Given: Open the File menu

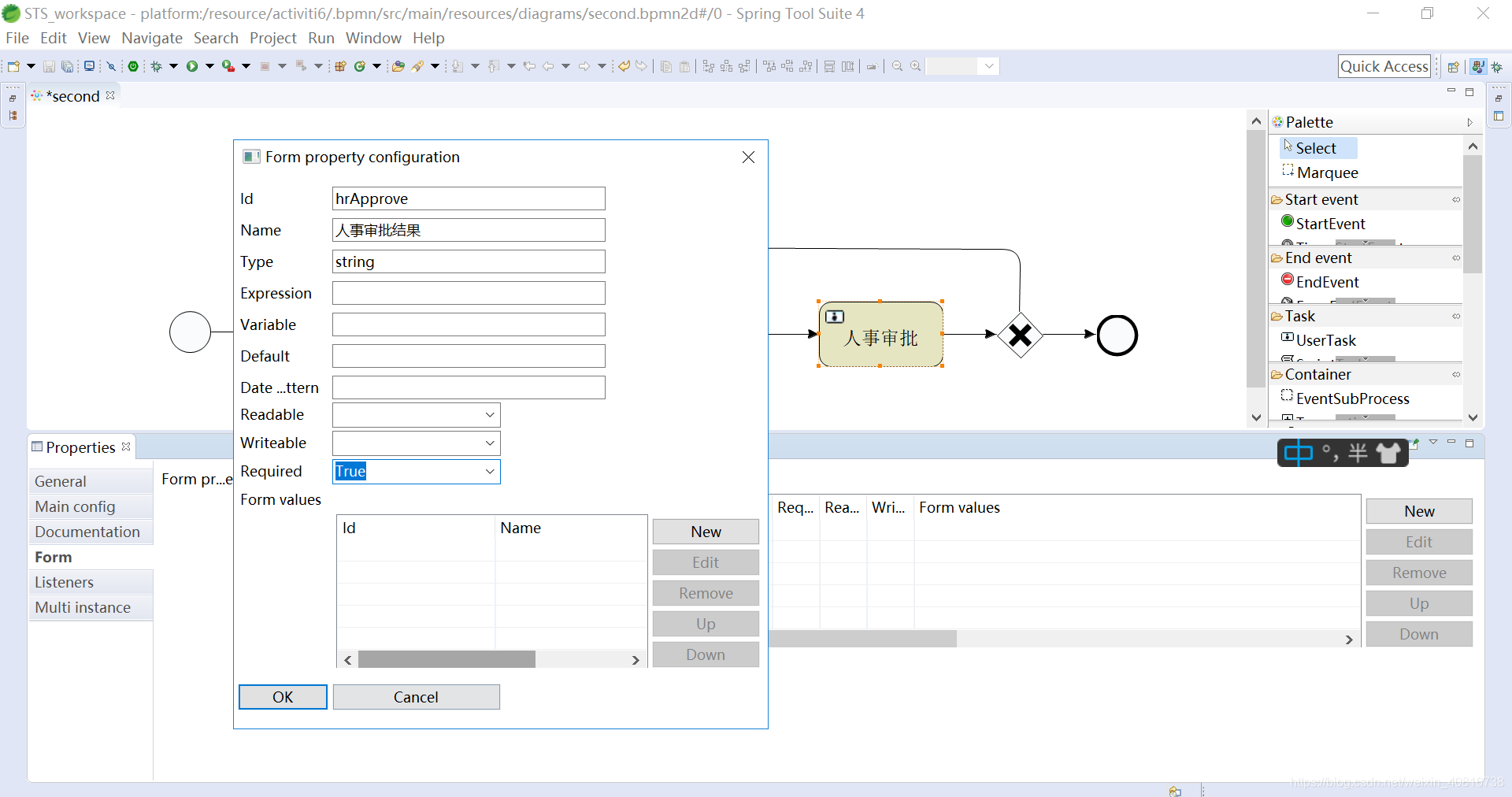Looking at the screenshot, I should (x=17, y=38).
